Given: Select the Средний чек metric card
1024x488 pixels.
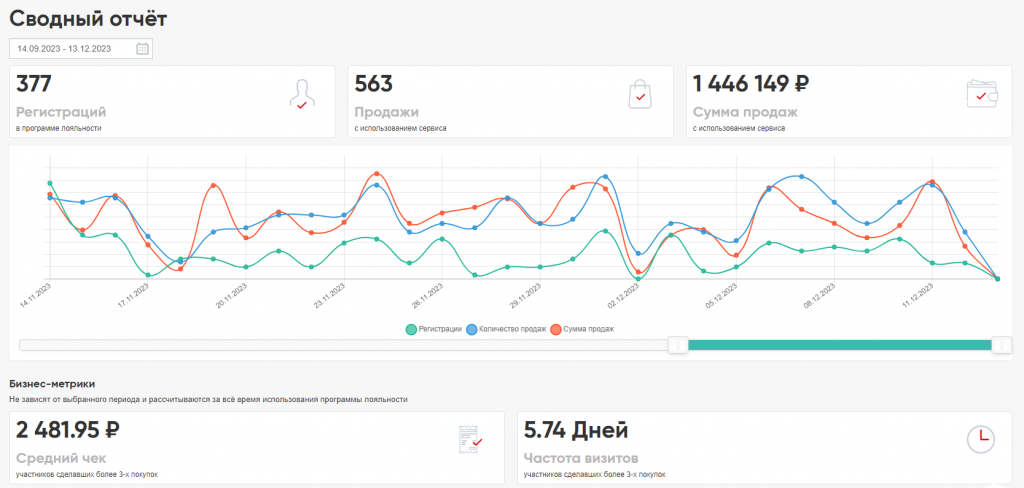Looking at the screenshot, I should click(x=257, y=448).
